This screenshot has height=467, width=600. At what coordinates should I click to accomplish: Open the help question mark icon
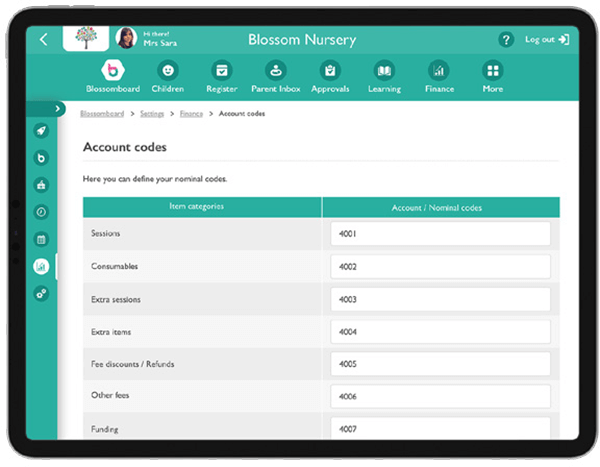click(506, 39)
